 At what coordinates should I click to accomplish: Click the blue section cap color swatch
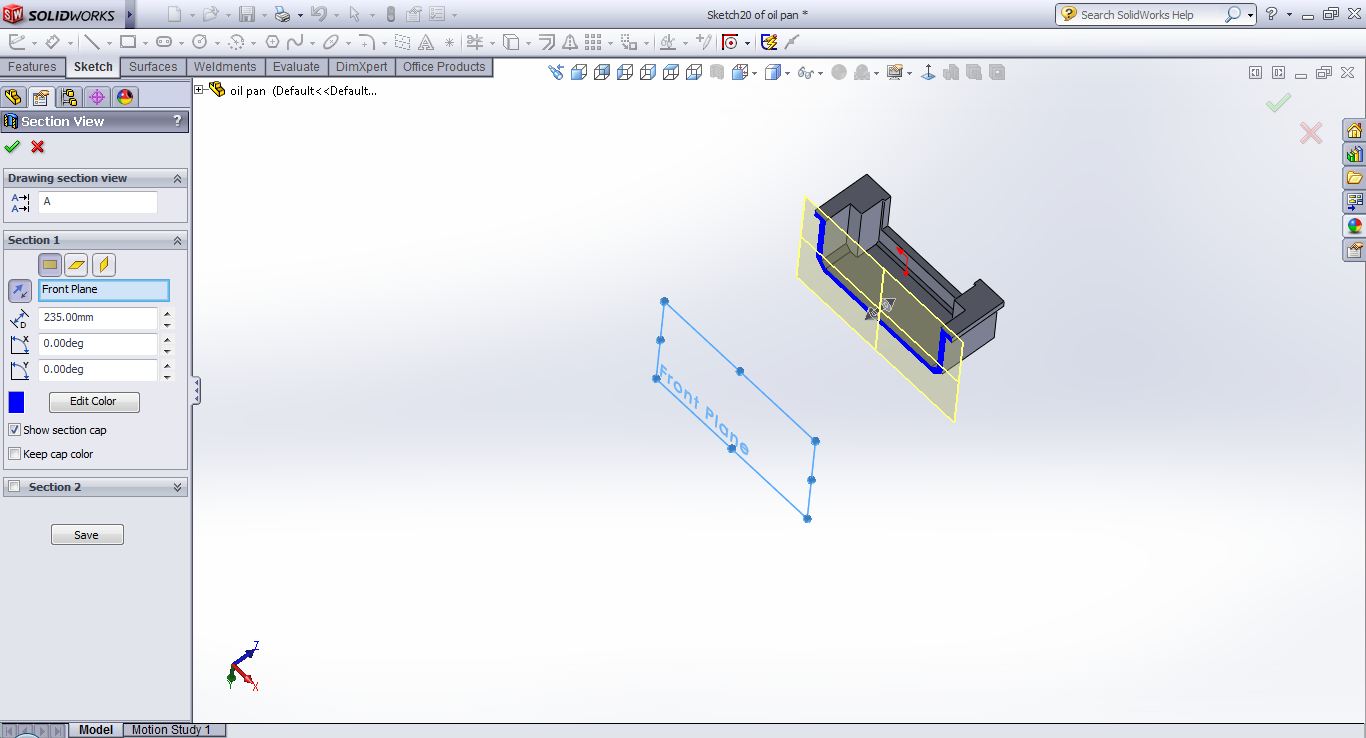16,402
